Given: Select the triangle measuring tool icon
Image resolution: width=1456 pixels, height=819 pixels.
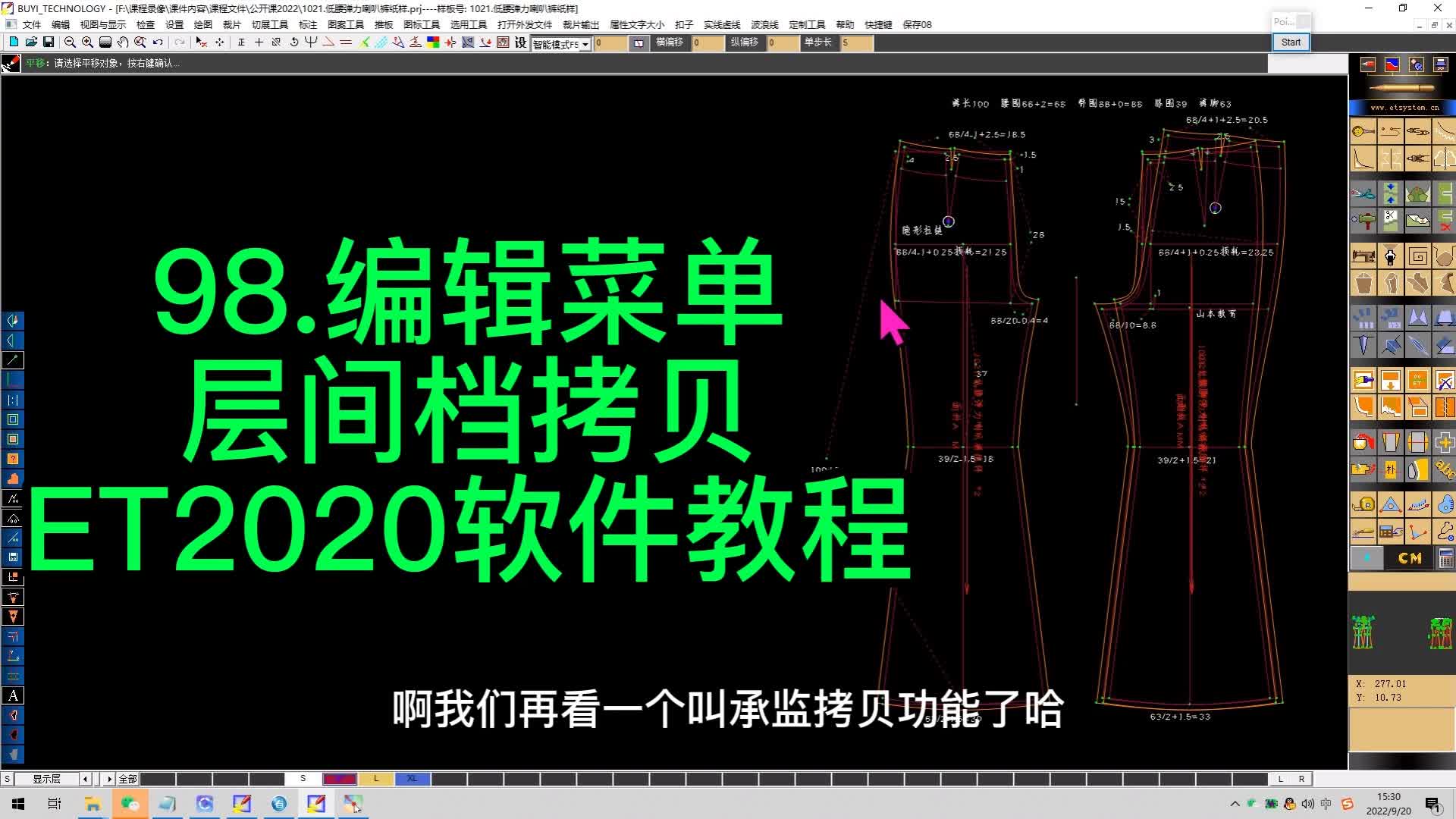Looking at the screenshot, I should (x=1391, y=504).
